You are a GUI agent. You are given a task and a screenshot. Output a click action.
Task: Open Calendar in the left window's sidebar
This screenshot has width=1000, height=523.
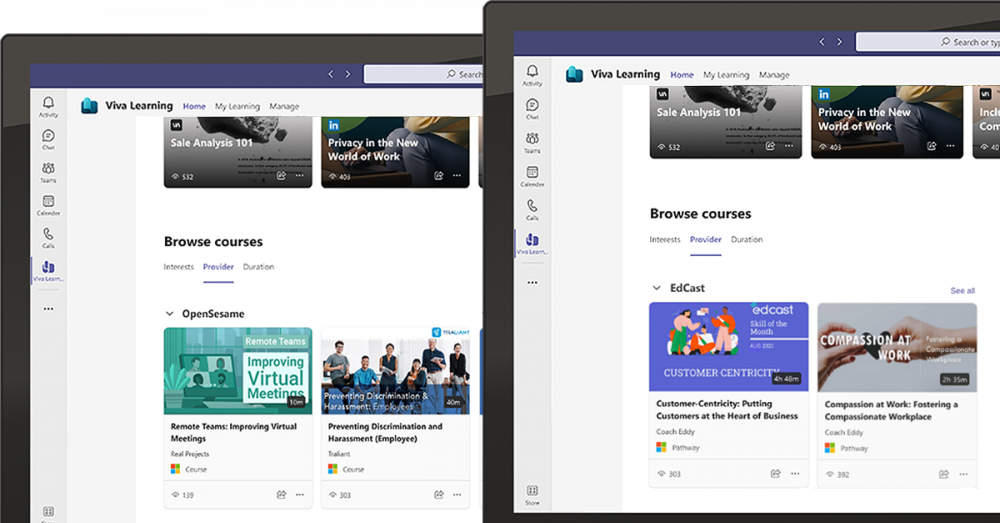tap(48, 204)
